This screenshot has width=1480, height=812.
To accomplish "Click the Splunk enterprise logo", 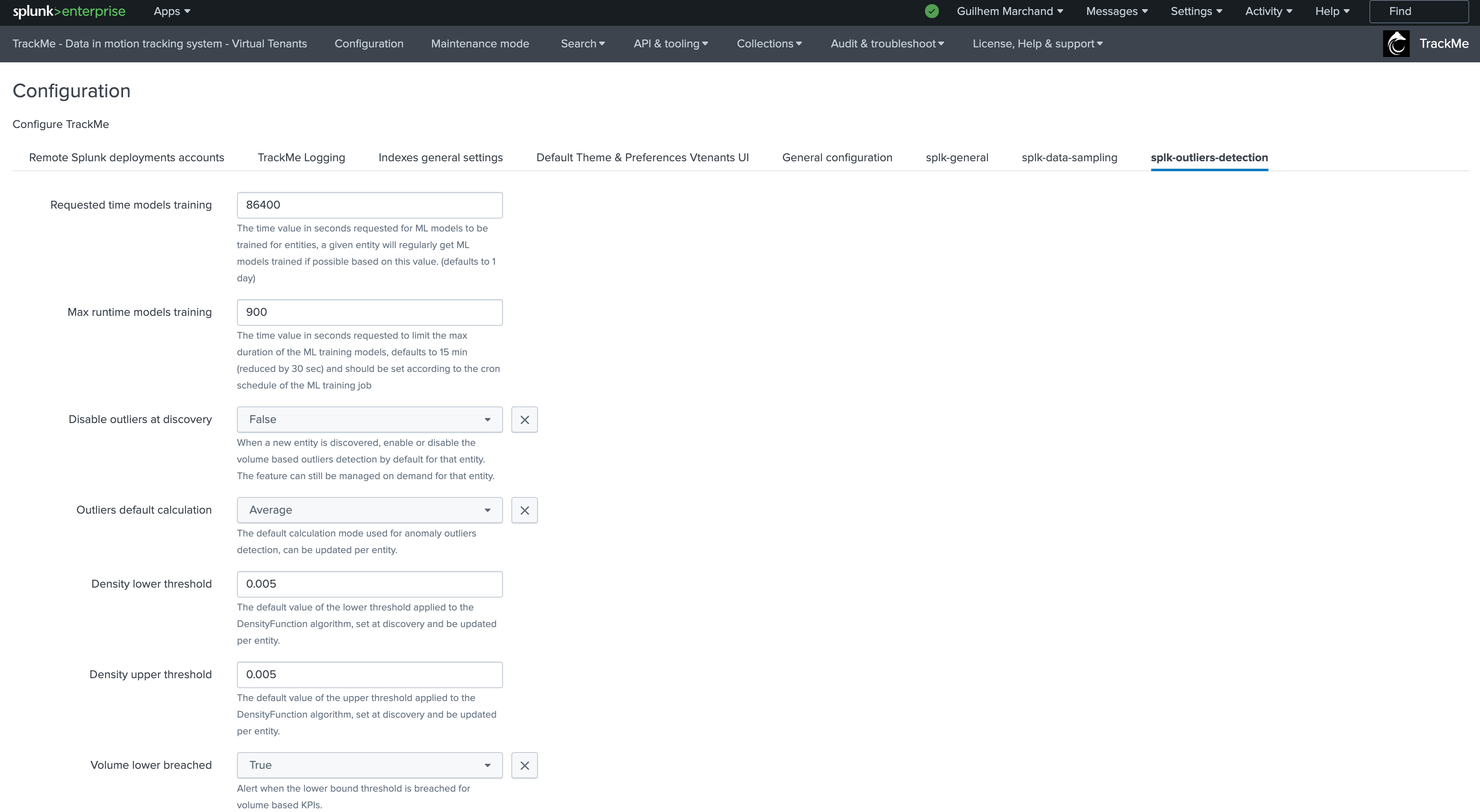I will pyautogui.click(x=69, y=12).
